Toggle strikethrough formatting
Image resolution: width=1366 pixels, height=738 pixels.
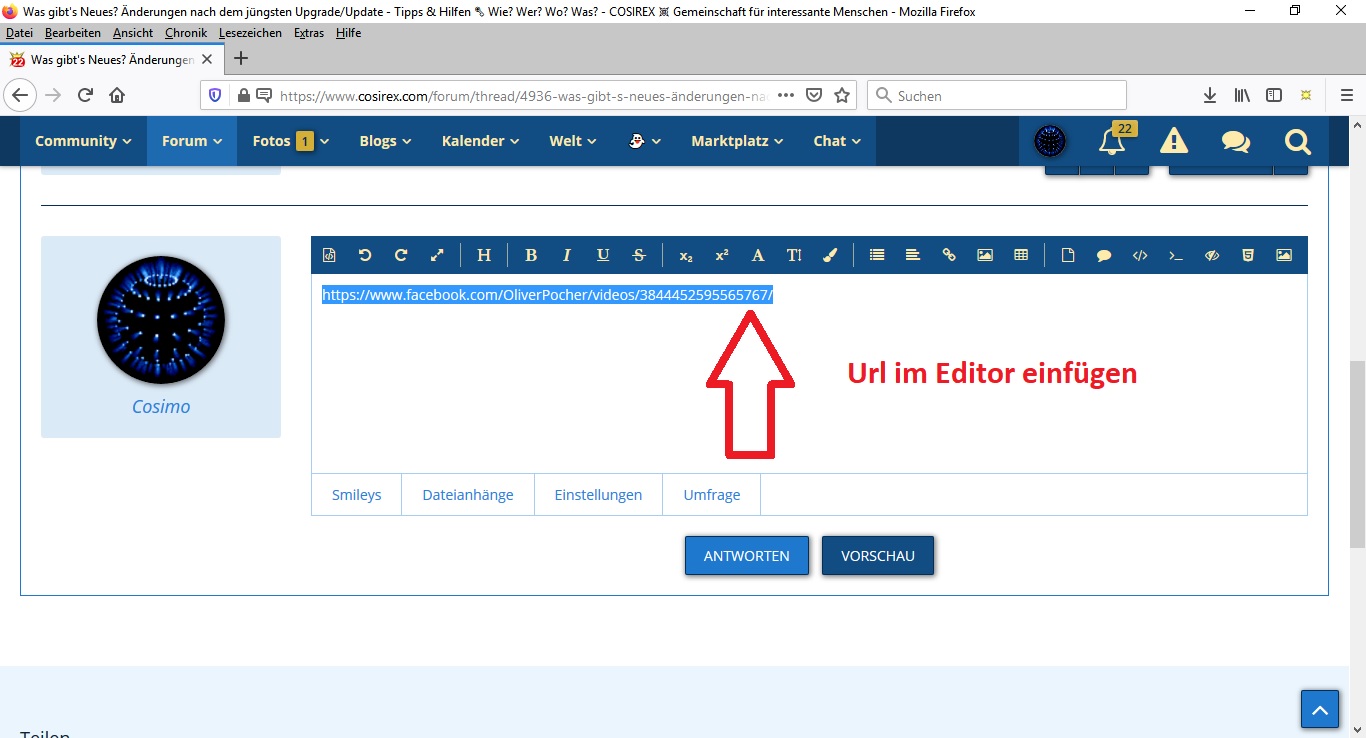(x=639, y=255)
